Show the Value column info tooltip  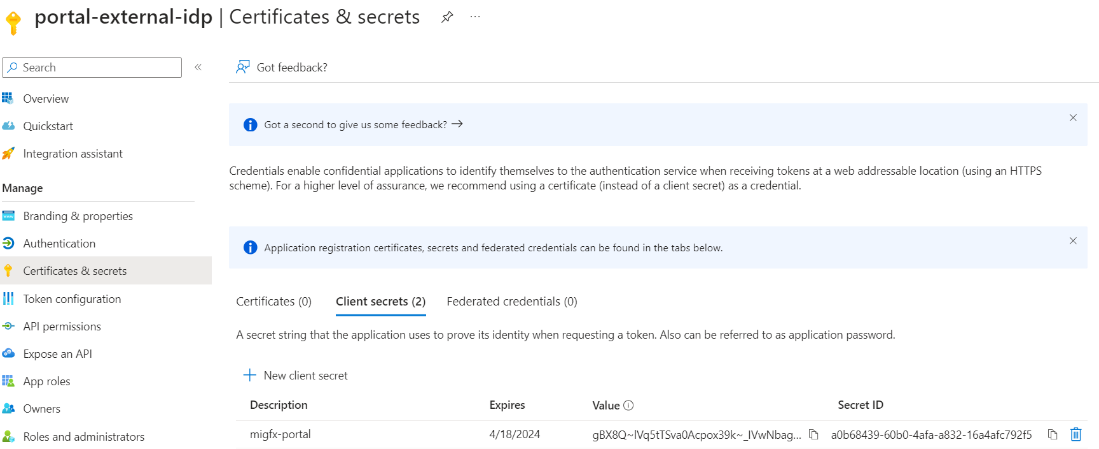629,406
